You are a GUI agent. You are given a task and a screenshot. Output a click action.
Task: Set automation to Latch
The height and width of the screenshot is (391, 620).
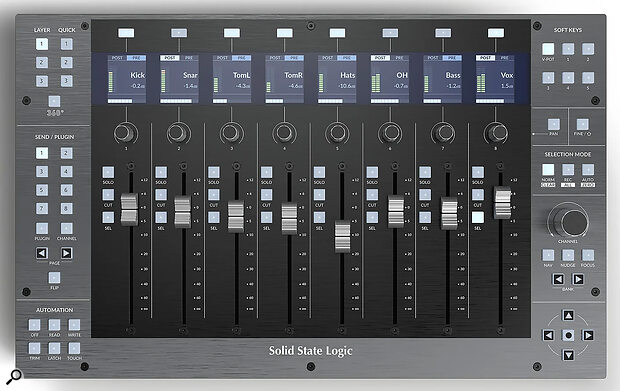54,348
